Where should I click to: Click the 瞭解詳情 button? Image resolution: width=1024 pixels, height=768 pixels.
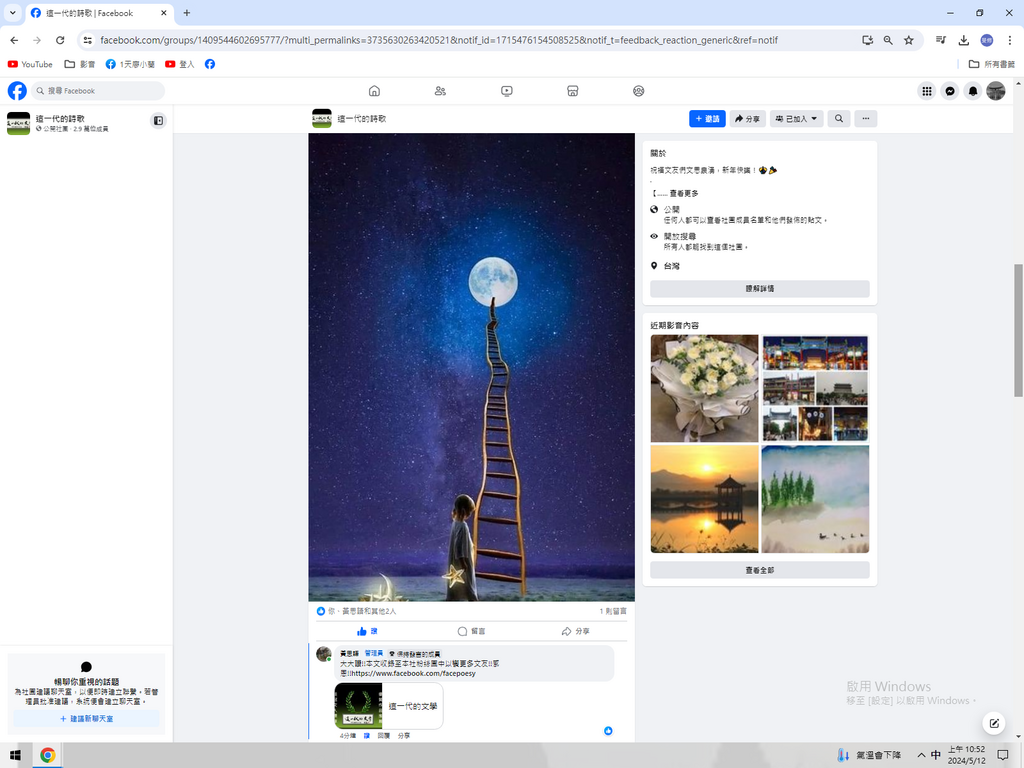(759, 288)
